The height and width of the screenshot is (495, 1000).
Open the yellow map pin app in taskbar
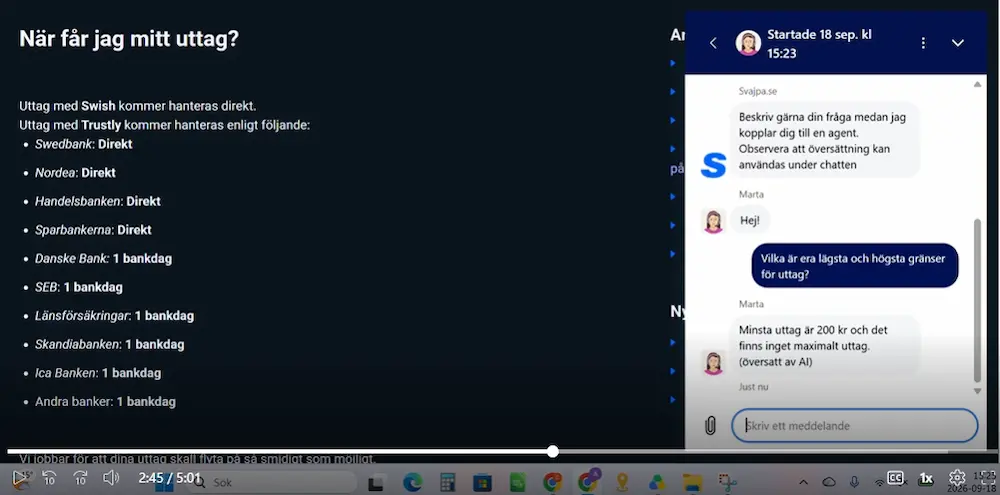[x=622, y=483]
